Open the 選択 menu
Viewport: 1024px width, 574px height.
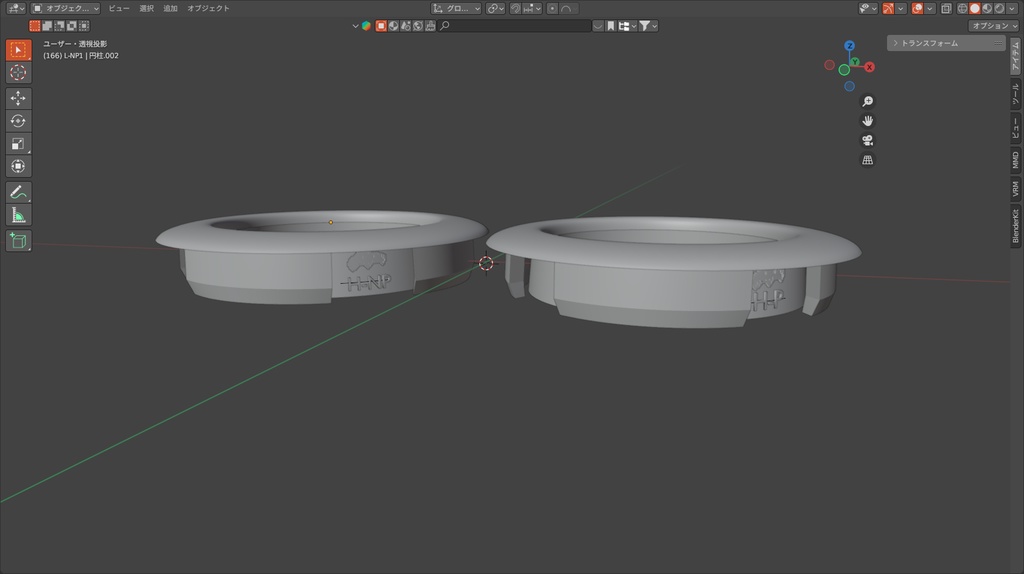point(146,8)
